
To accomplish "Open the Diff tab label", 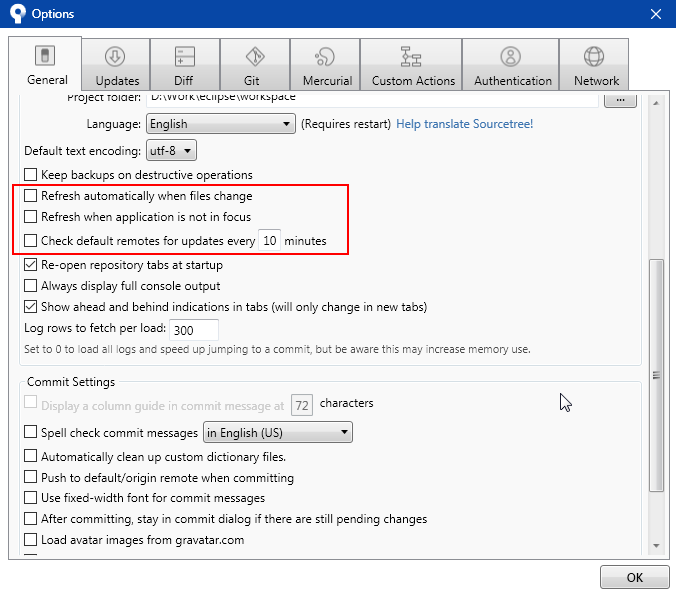I will 184,81.
